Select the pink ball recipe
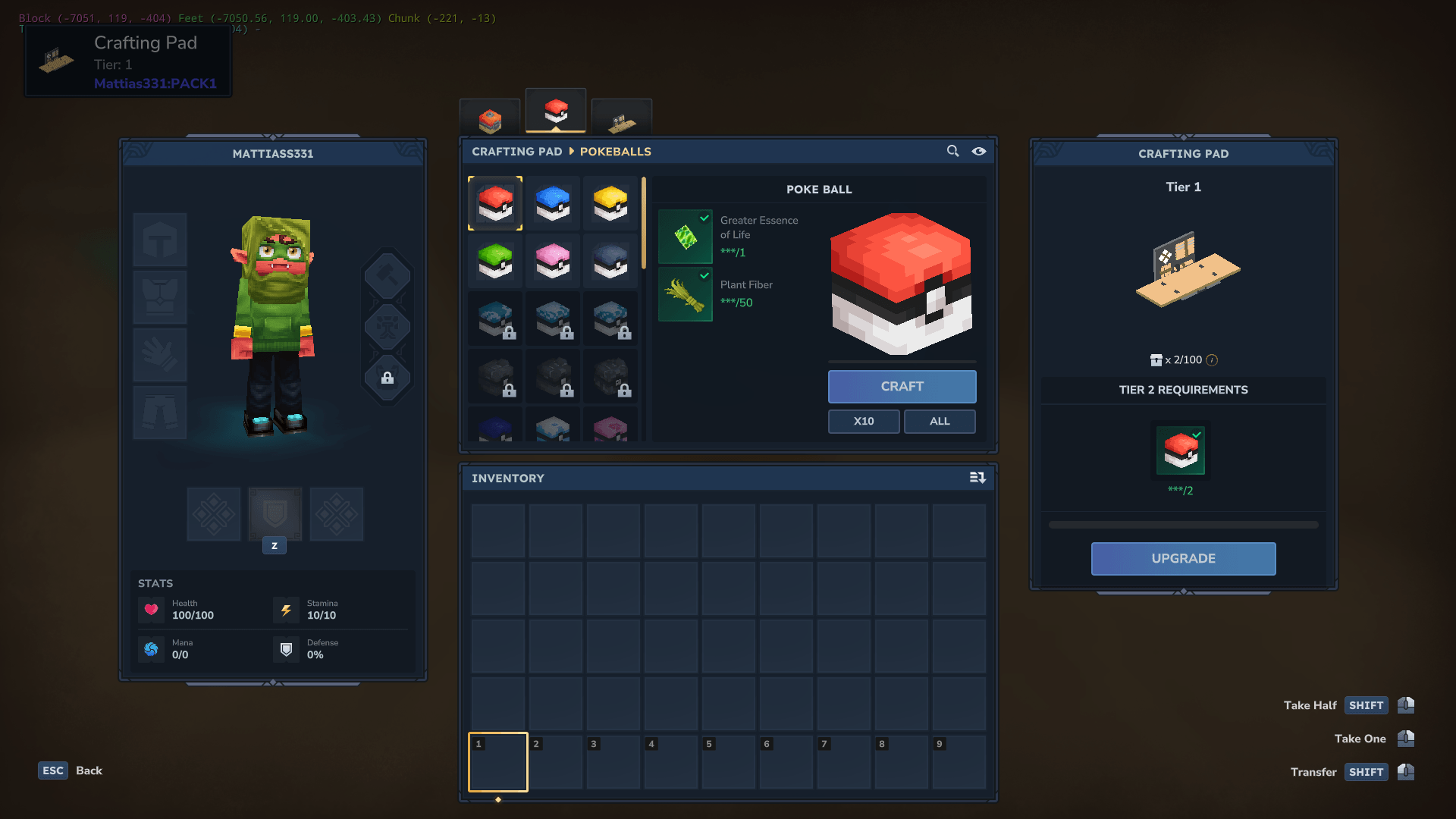This screenshot has width=1456, height=819. point(553,261)
